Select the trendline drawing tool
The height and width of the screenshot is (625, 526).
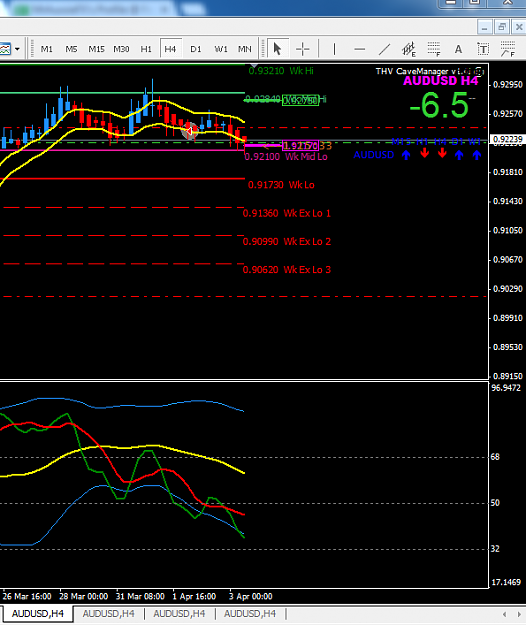coord(385,49)
